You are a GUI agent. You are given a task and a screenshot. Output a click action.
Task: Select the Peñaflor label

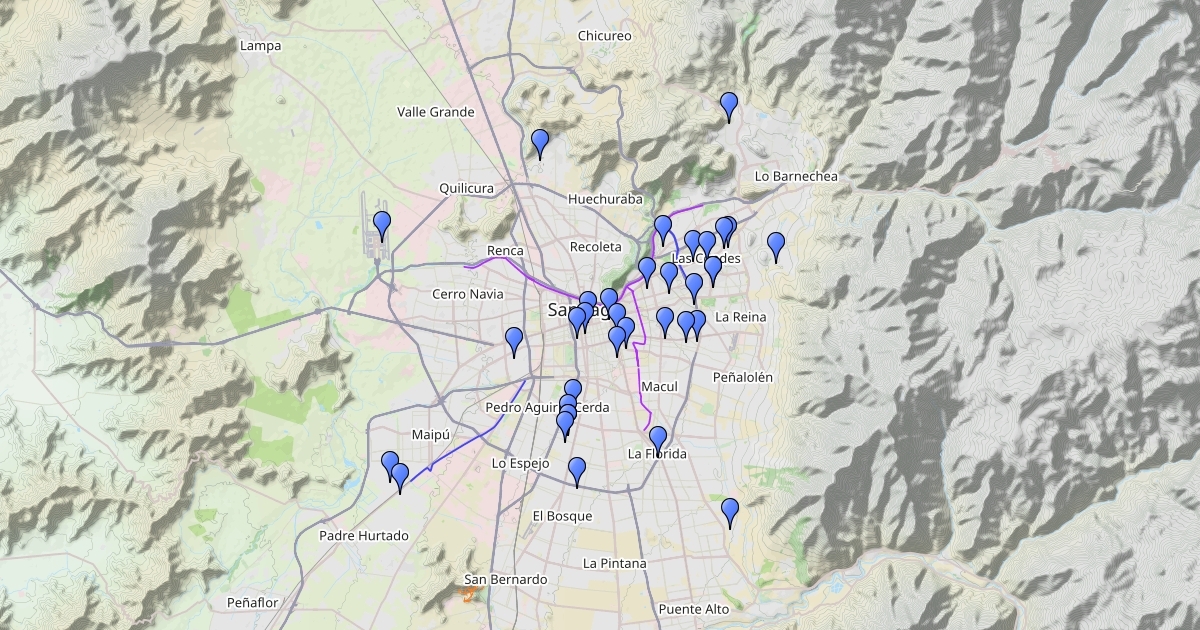[x=252, y=603]
